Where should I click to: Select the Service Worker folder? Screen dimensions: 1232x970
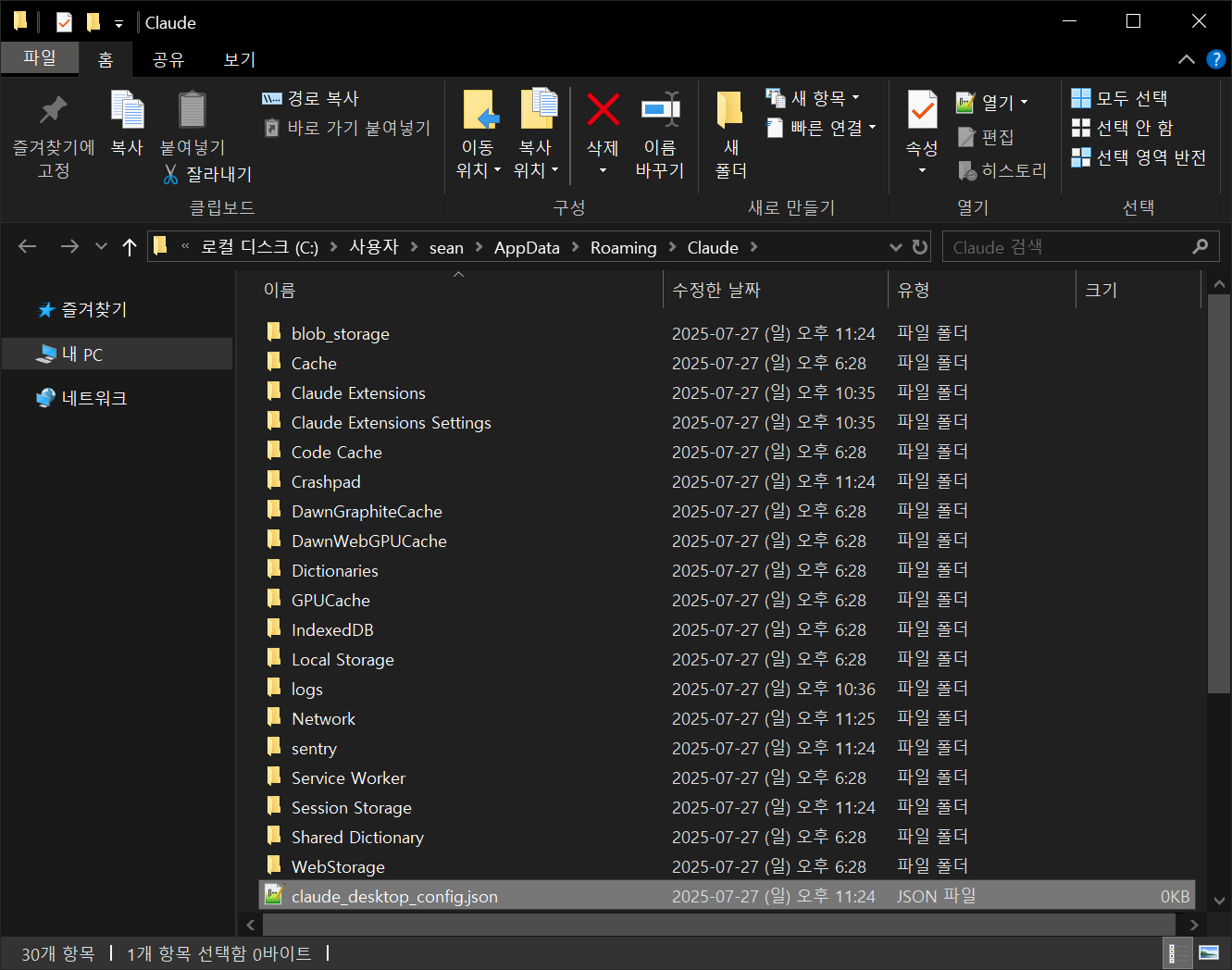pyautogui.click(x=348, y=777)
